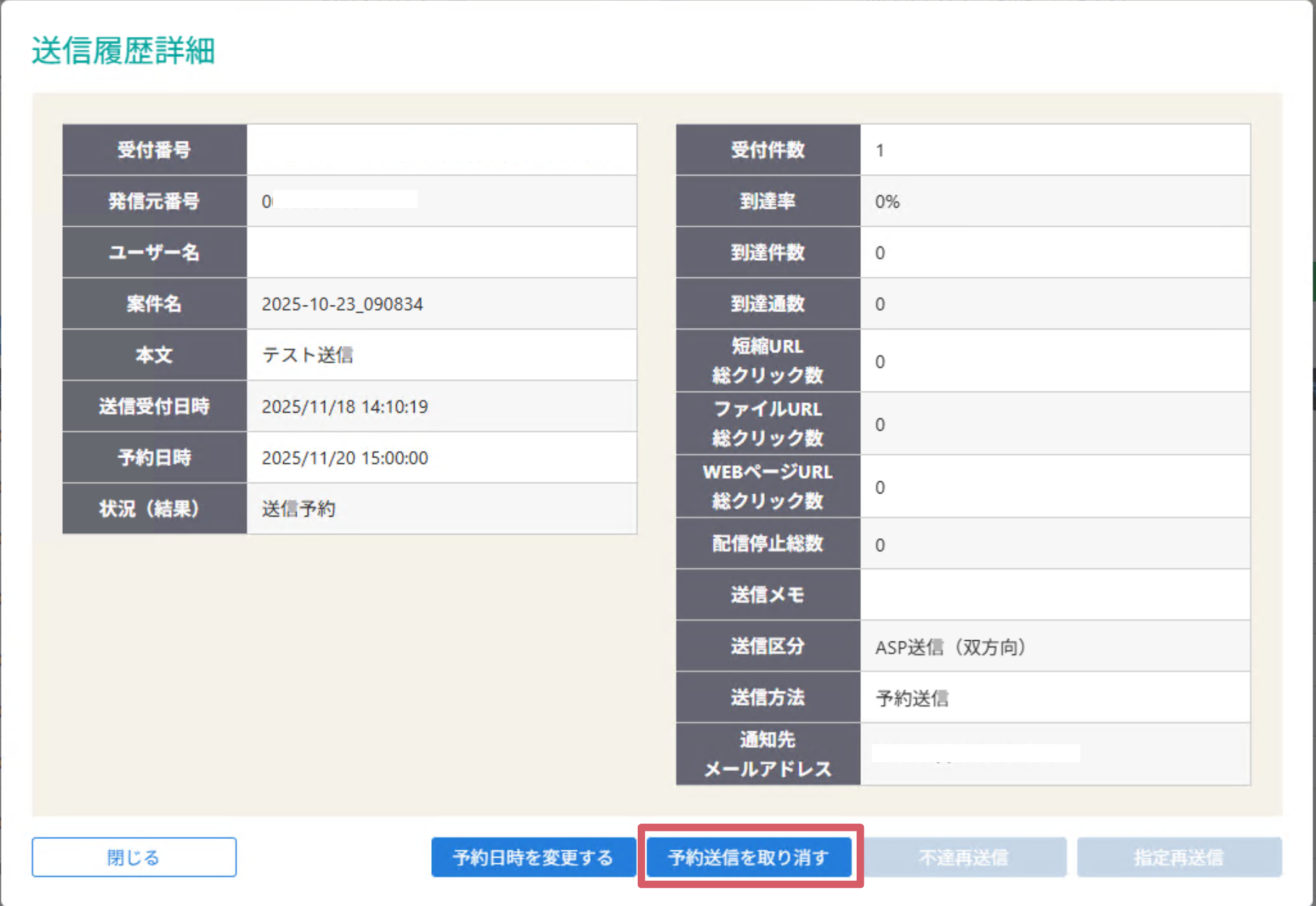
Task: Select the 送信受付日時 timestamp cell
Action: (441, 406)
